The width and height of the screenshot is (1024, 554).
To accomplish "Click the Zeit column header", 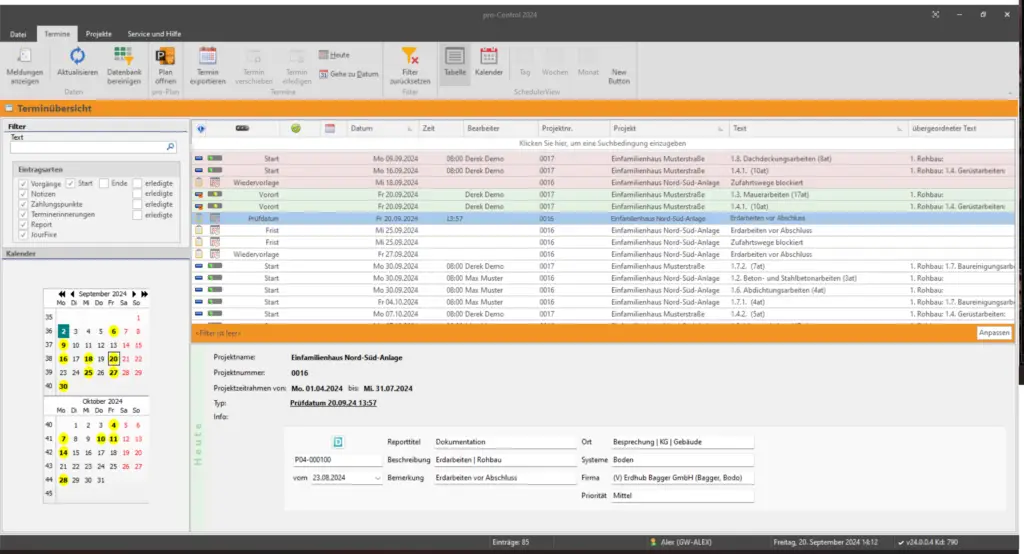I will point(440,129).
